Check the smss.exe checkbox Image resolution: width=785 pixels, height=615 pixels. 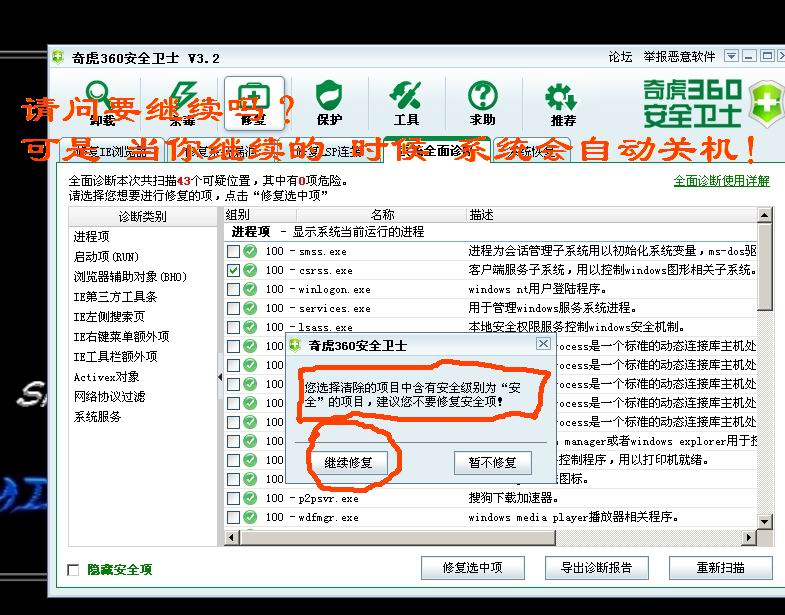(x=233, y=251)
